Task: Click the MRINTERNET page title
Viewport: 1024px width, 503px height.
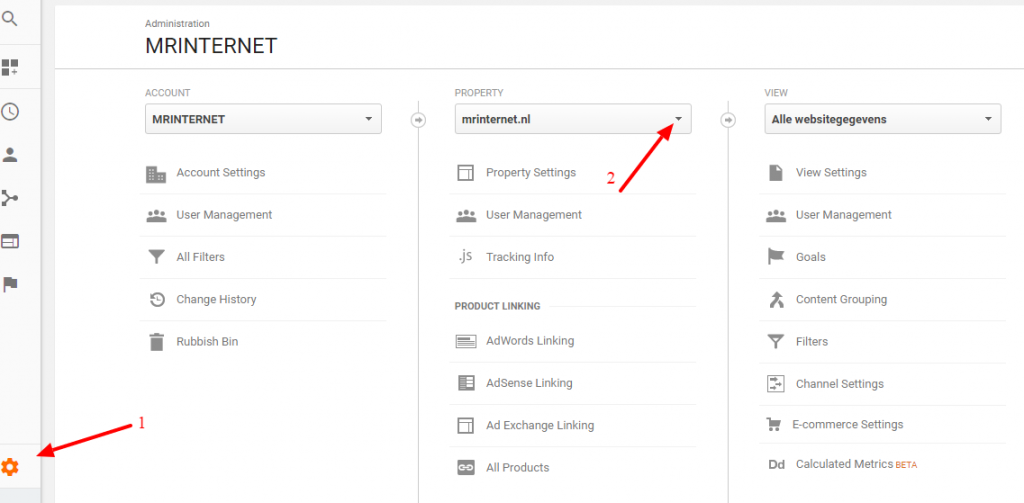Action: 211,46
